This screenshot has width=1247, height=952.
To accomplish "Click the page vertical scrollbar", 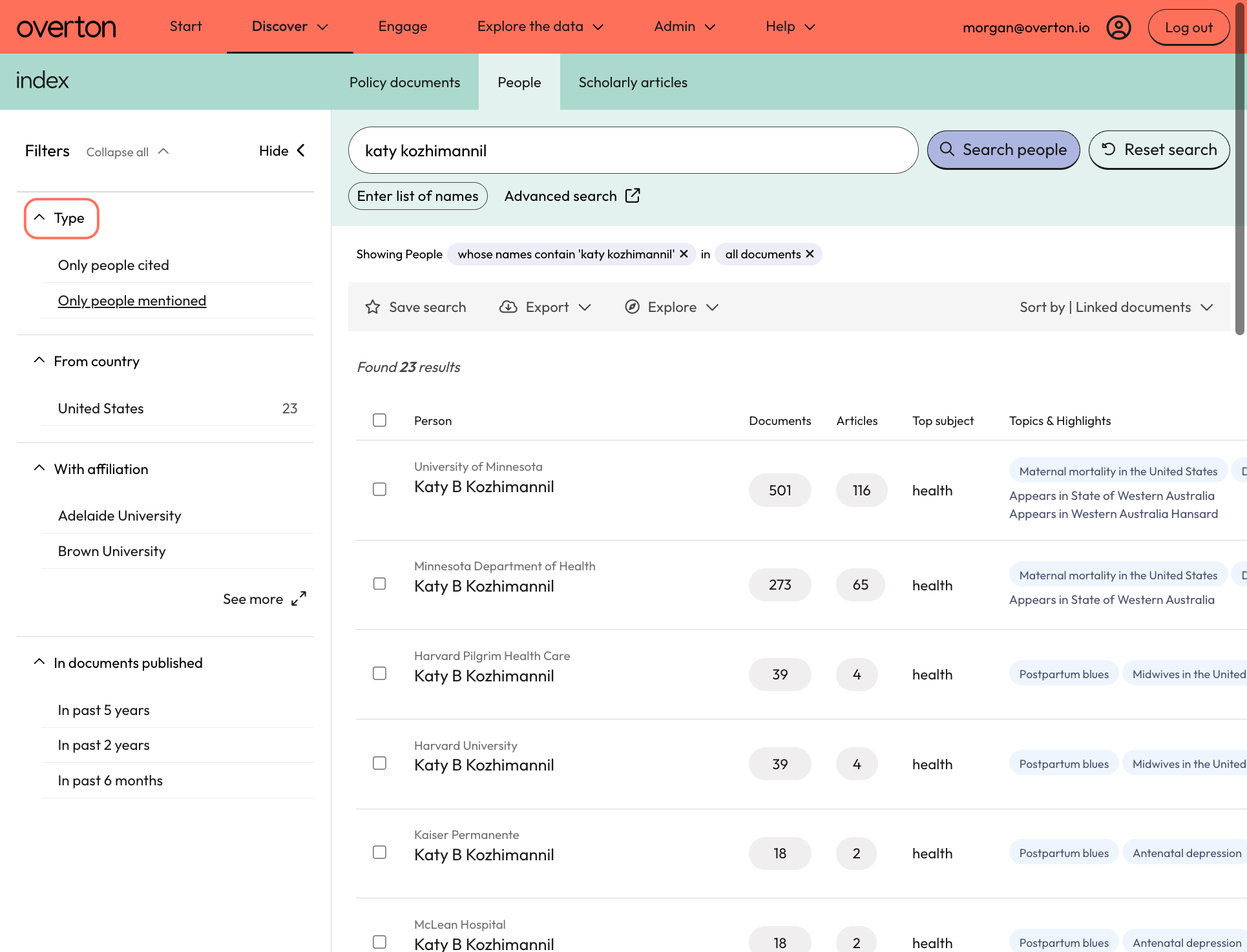I will click(1239, 168).
